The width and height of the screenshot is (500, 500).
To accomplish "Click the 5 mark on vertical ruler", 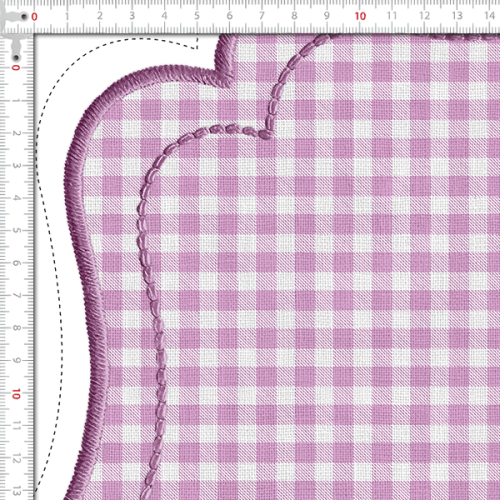I will tap(16, 230).
